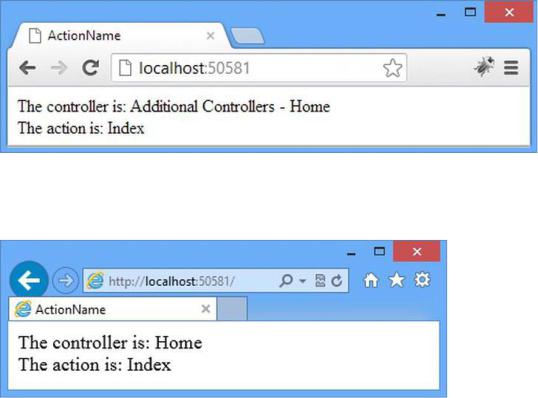
Task: Go back in the Internet Explorer window
Action: [29, 280]
